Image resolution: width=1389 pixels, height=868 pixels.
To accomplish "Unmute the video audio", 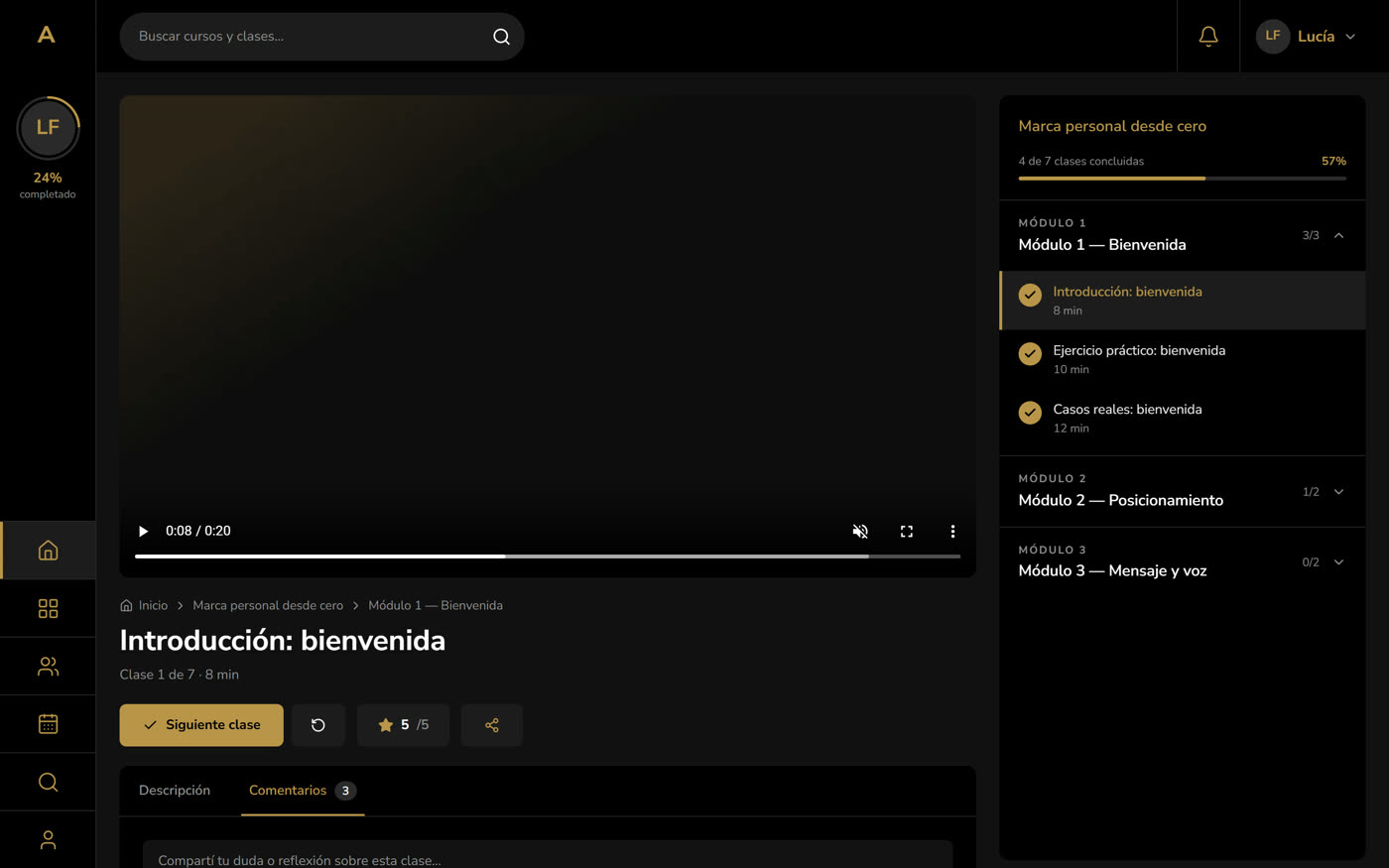I will (x=860, y=531).
